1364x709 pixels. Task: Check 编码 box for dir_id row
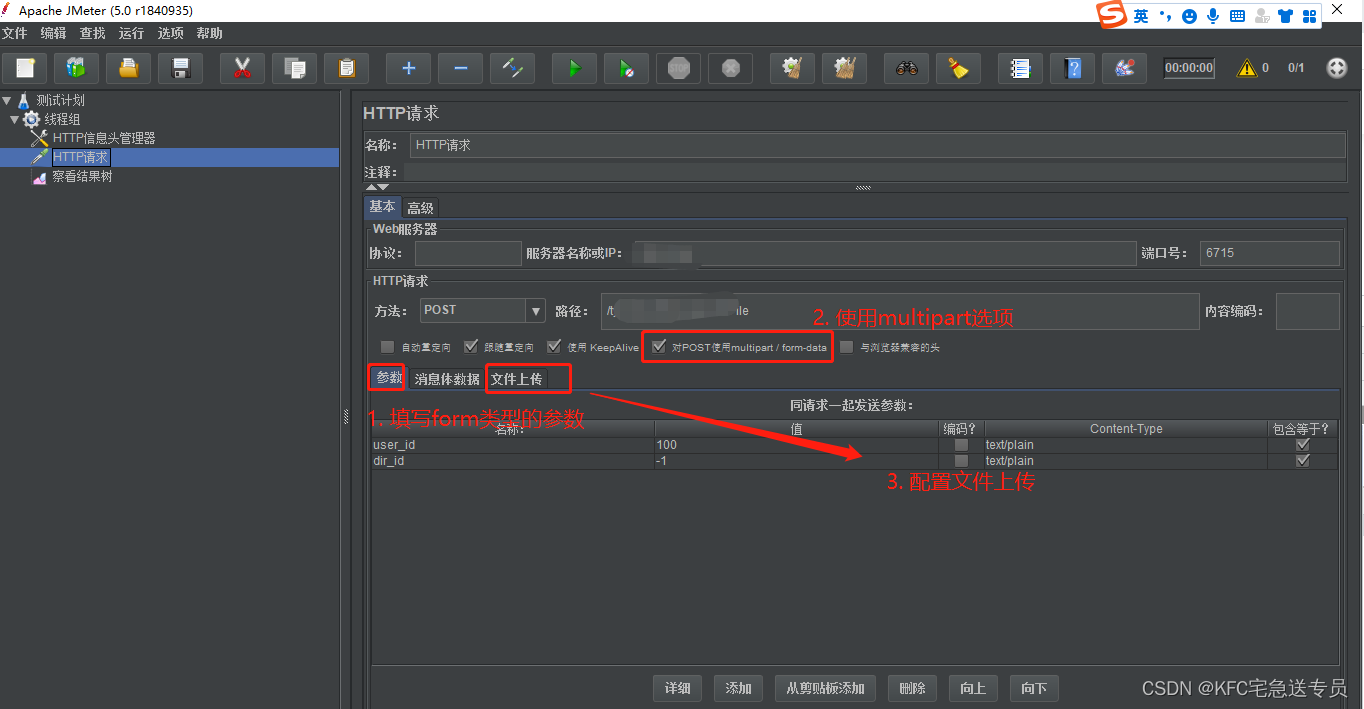(x=961, y=461)
